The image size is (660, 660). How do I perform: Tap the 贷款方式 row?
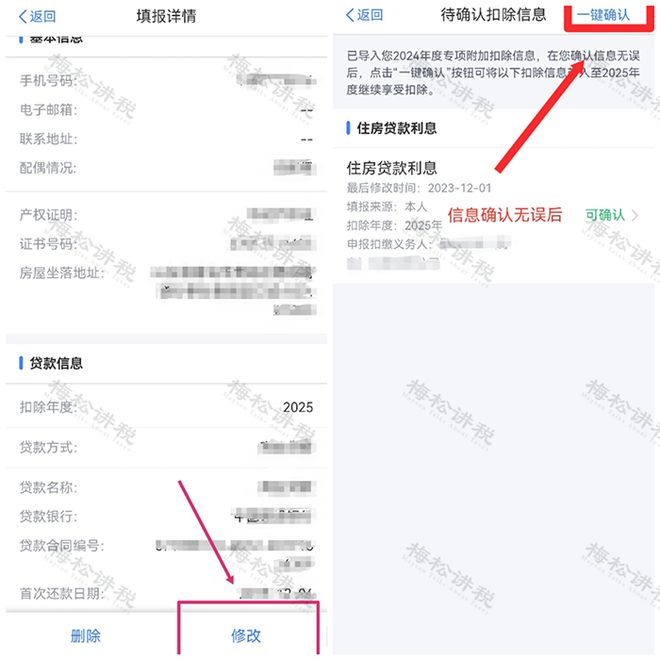click(166, 447)
